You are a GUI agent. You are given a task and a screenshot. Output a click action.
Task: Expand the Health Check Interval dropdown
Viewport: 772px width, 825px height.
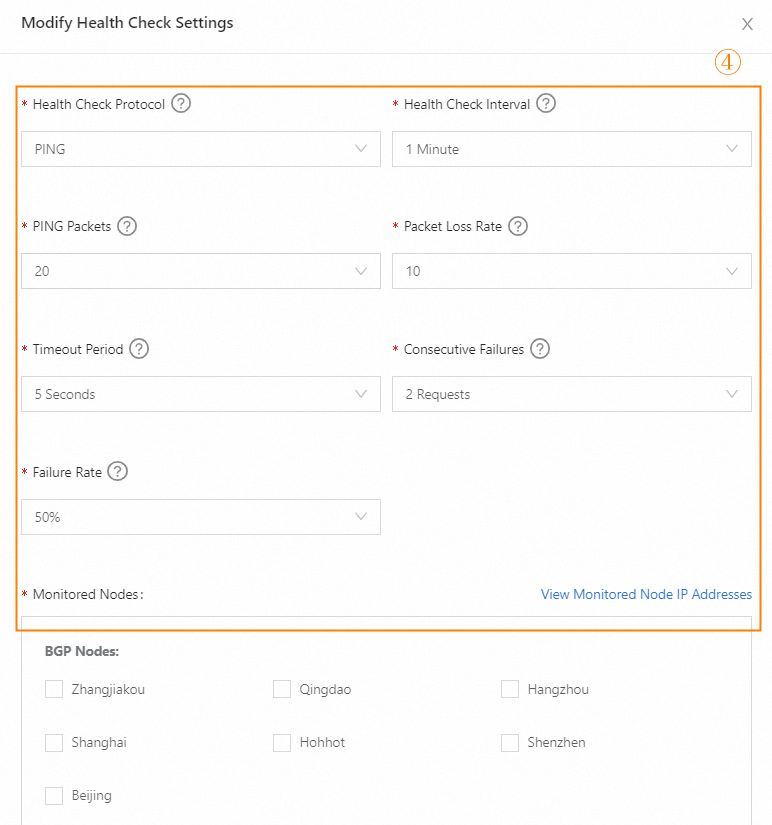pos(571,149)
